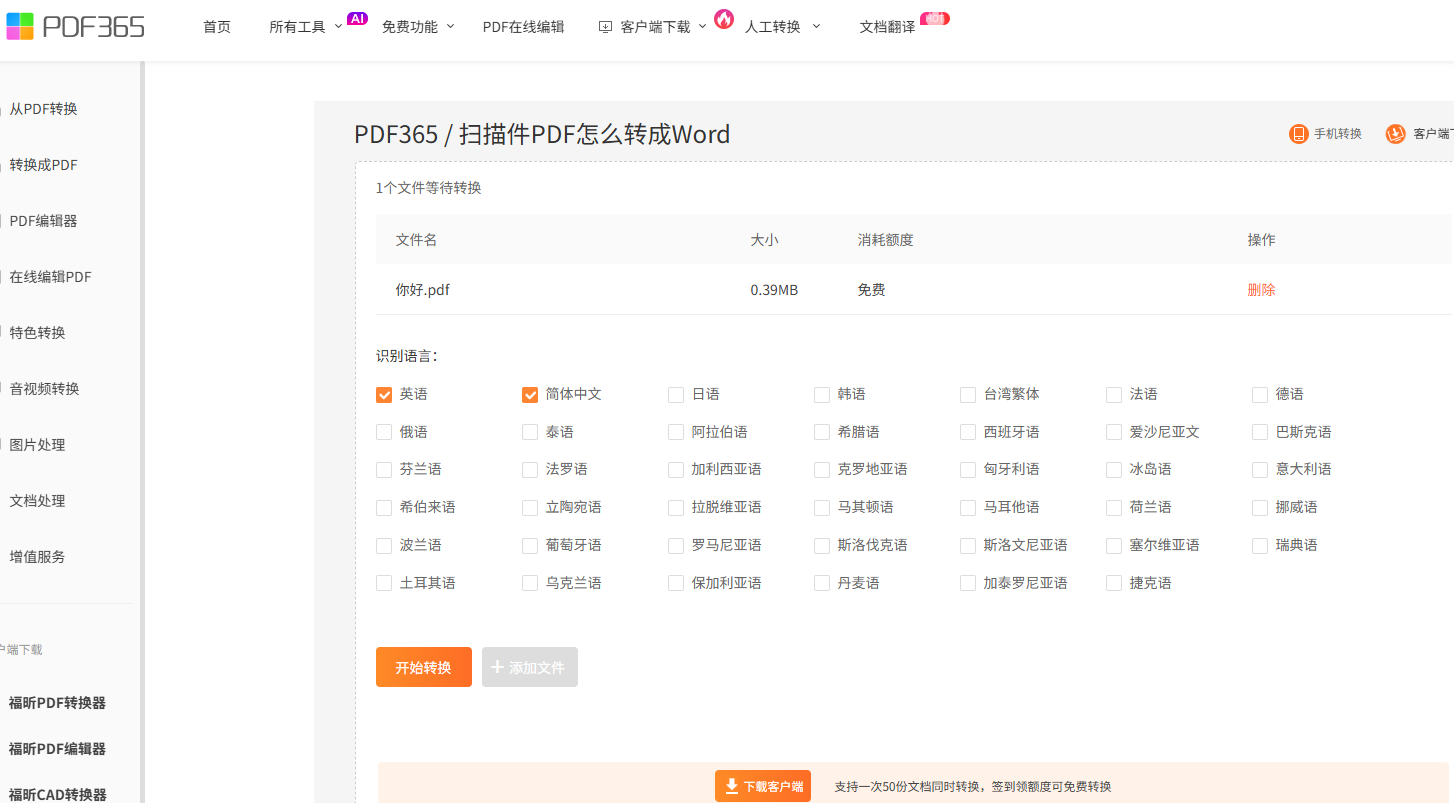Open the 文档处理 sidebar item
Screen dimensions: 1454x803
tap(37, 501)
